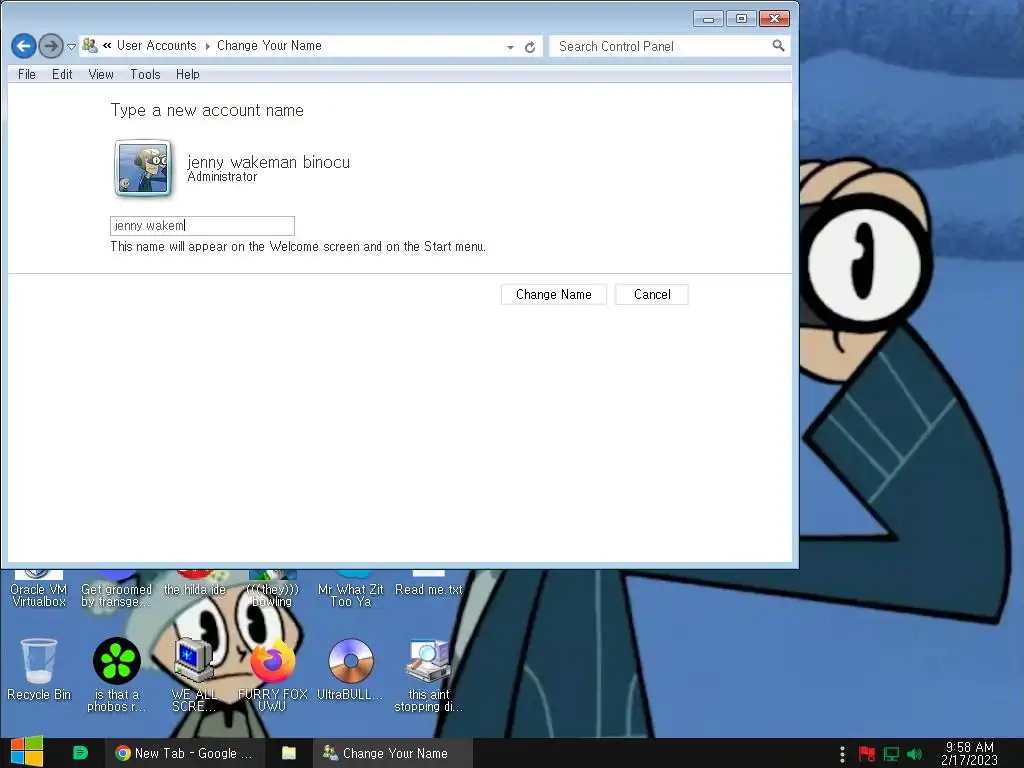Open the clock showing 9:58 AM
This screenshot has height=768, width=1024.
(x=970, y=753)
